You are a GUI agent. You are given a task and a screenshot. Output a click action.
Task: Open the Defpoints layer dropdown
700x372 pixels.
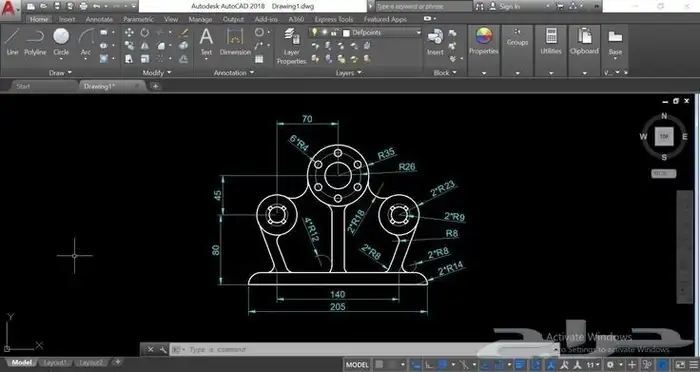click(418, 32)
